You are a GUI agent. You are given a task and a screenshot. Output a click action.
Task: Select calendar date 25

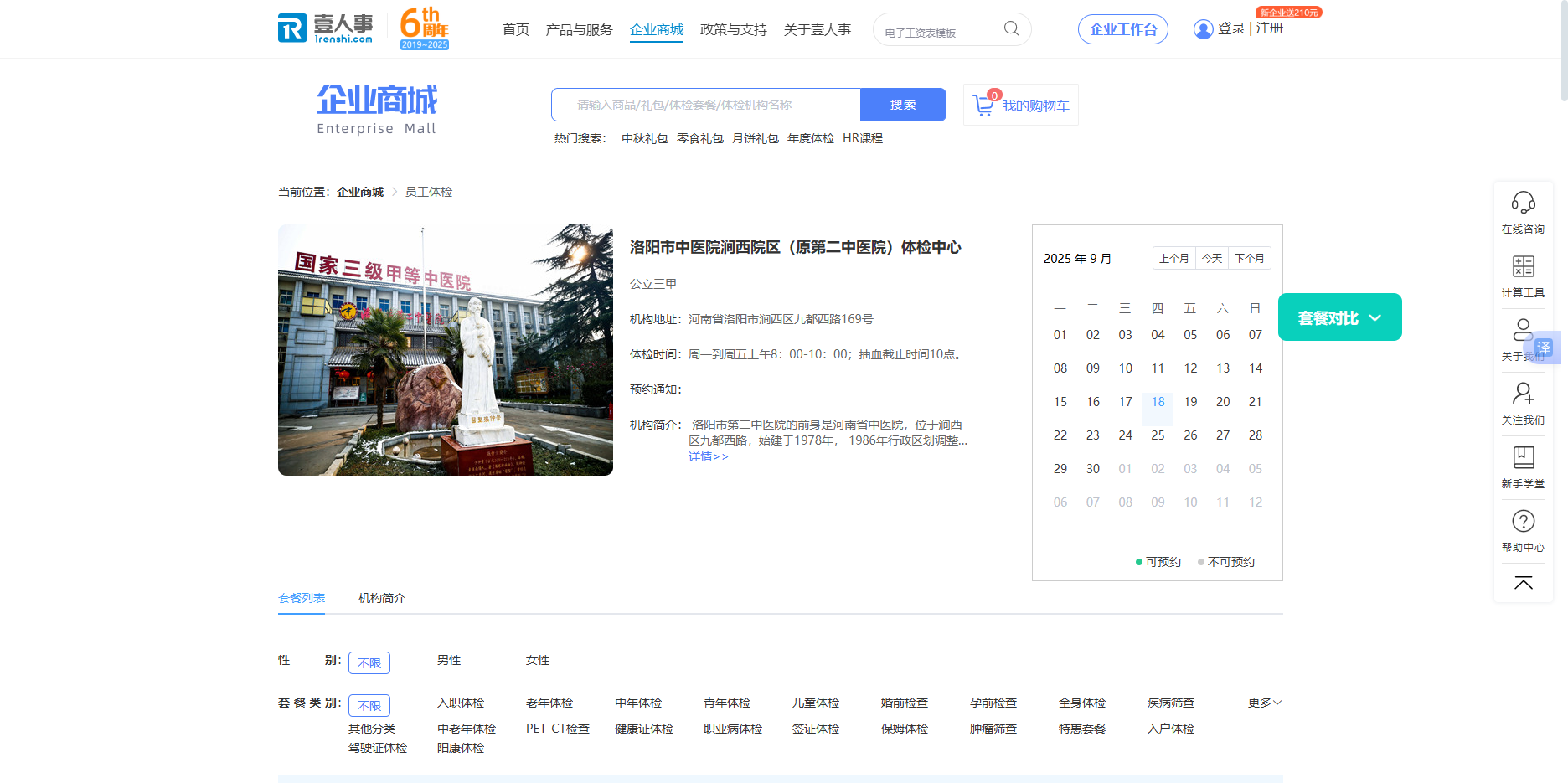tap(1158, 435)
